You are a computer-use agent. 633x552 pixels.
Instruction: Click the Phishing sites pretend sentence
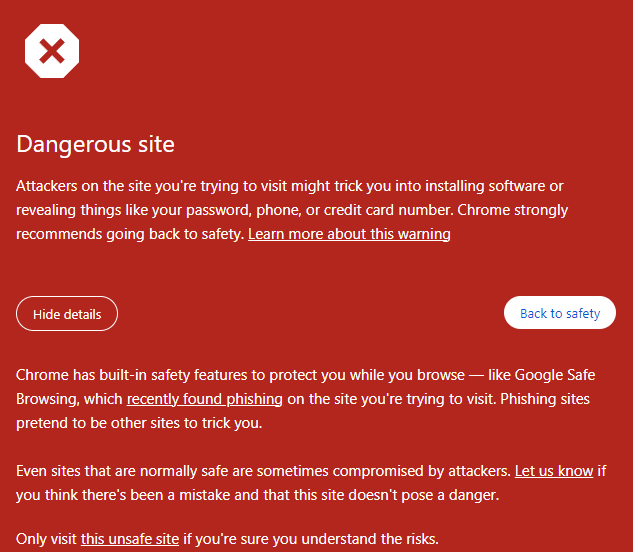(303, 411)
